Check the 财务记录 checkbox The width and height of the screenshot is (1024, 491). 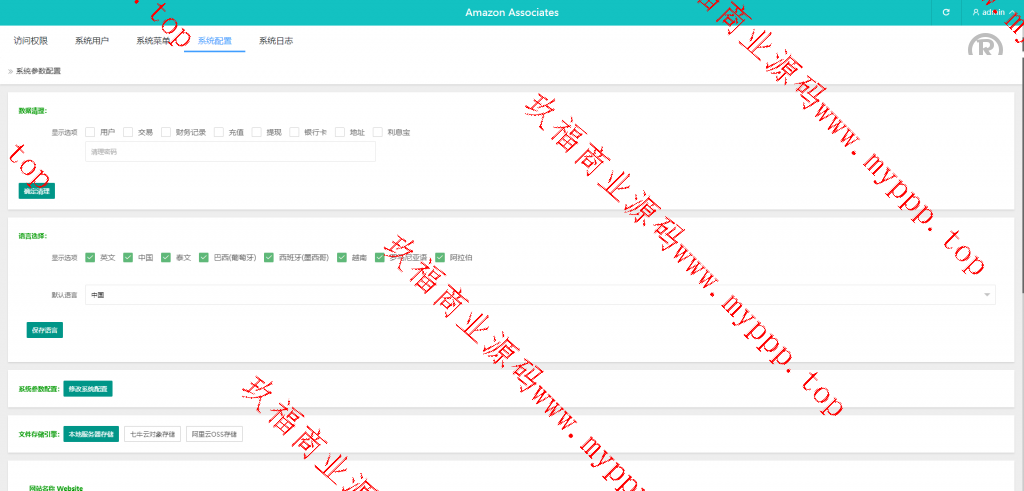[x=166, y=132]
